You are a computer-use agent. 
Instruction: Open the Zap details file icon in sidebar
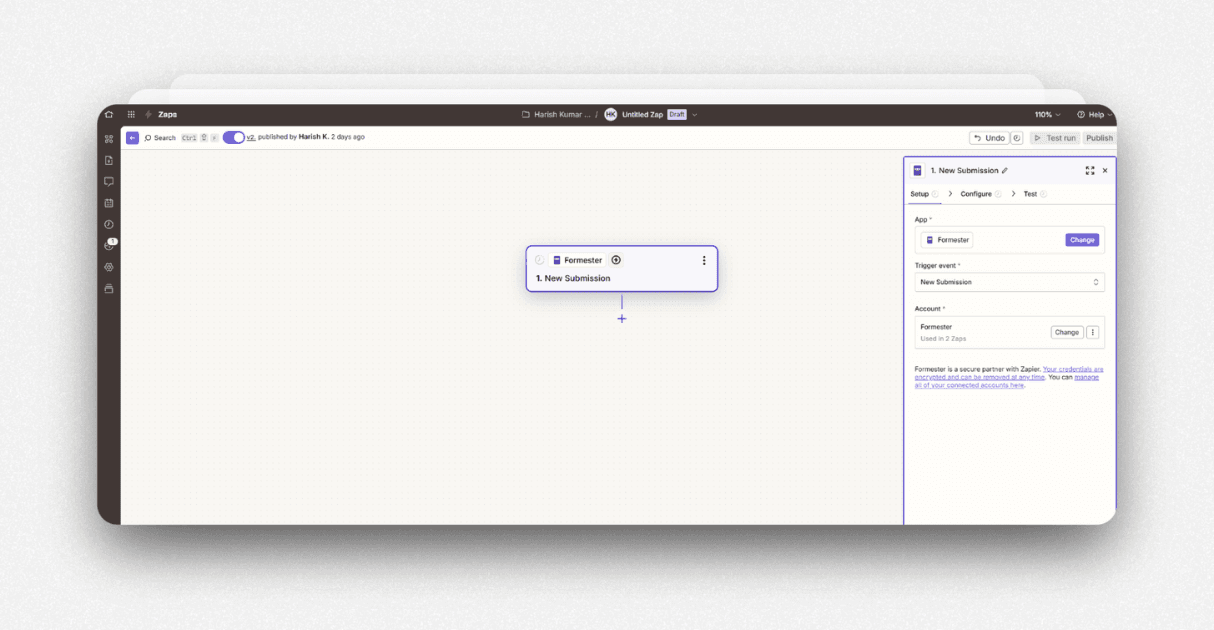click(109, 160)
